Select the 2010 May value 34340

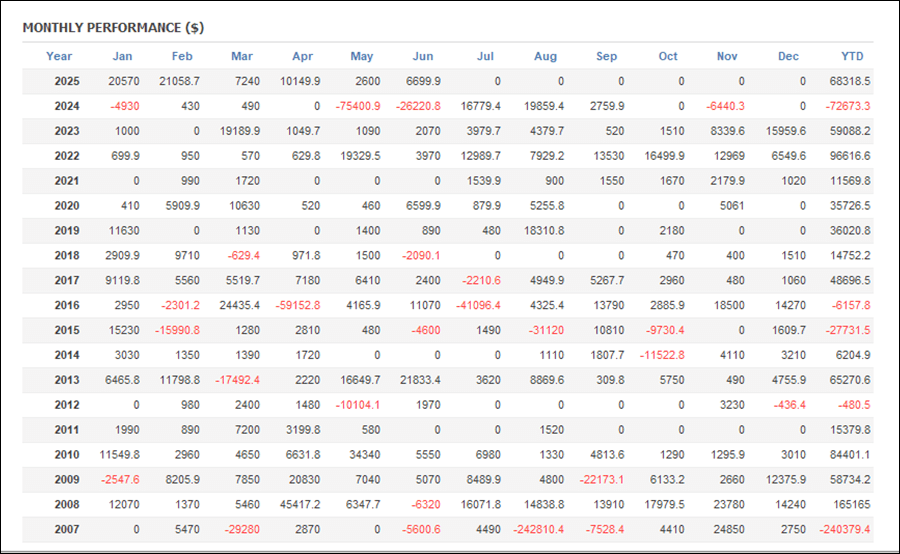point(364,454)
